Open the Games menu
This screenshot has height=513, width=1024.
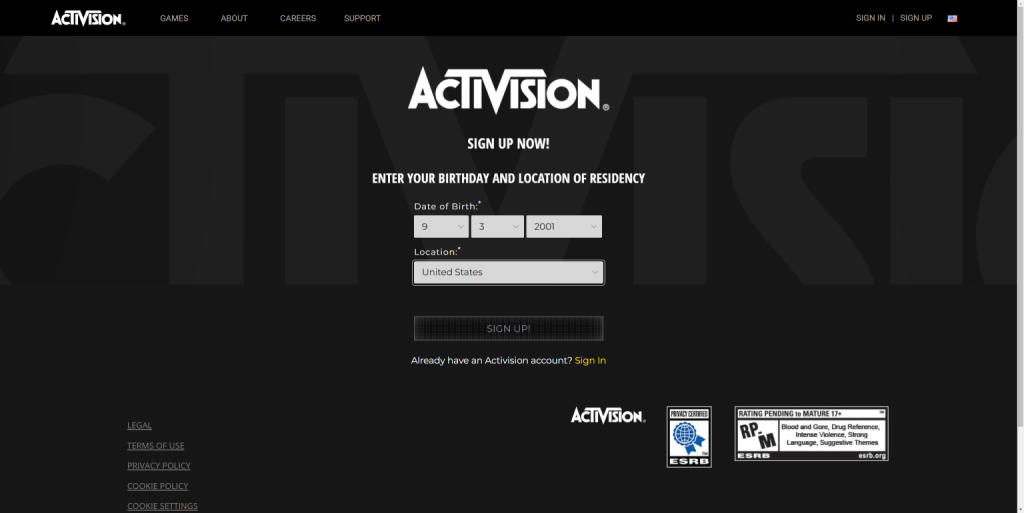(x=174, y=18)
